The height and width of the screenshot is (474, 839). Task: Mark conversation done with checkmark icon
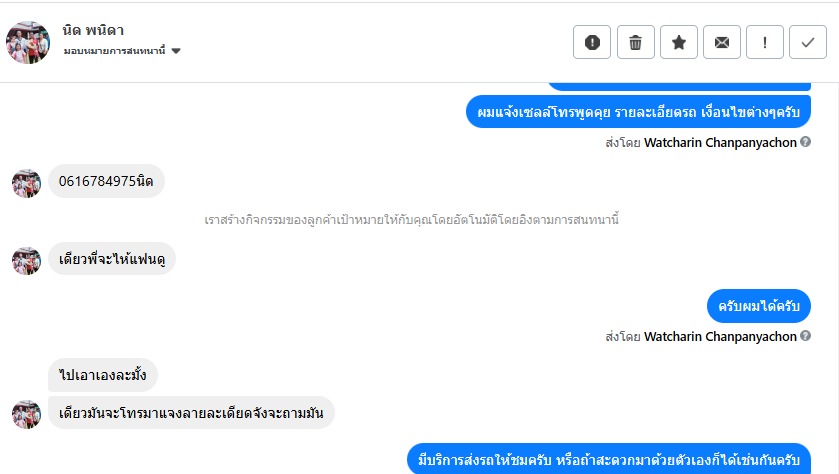(808, 43)
